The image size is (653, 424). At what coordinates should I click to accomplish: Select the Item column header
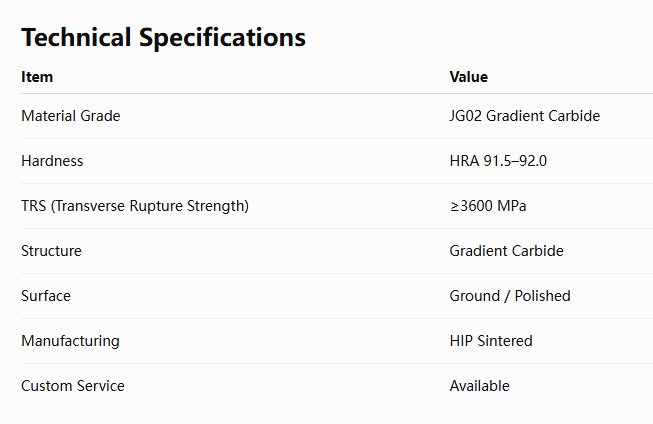[37, 77]
